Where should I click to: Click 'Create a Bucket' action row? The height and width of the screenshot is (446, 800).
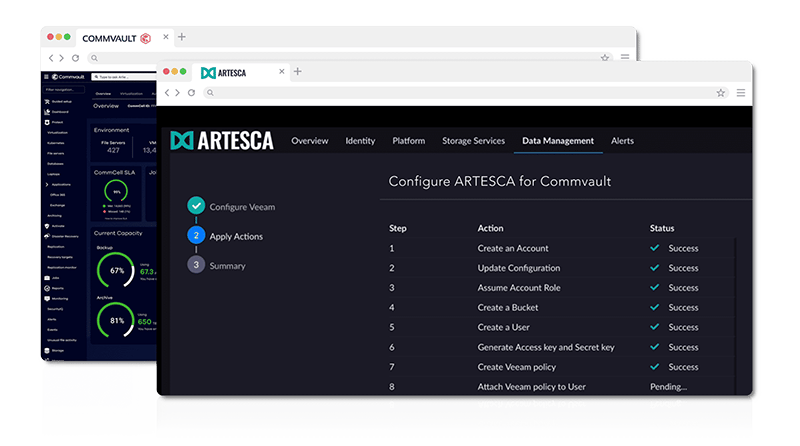tap(561, 308)
